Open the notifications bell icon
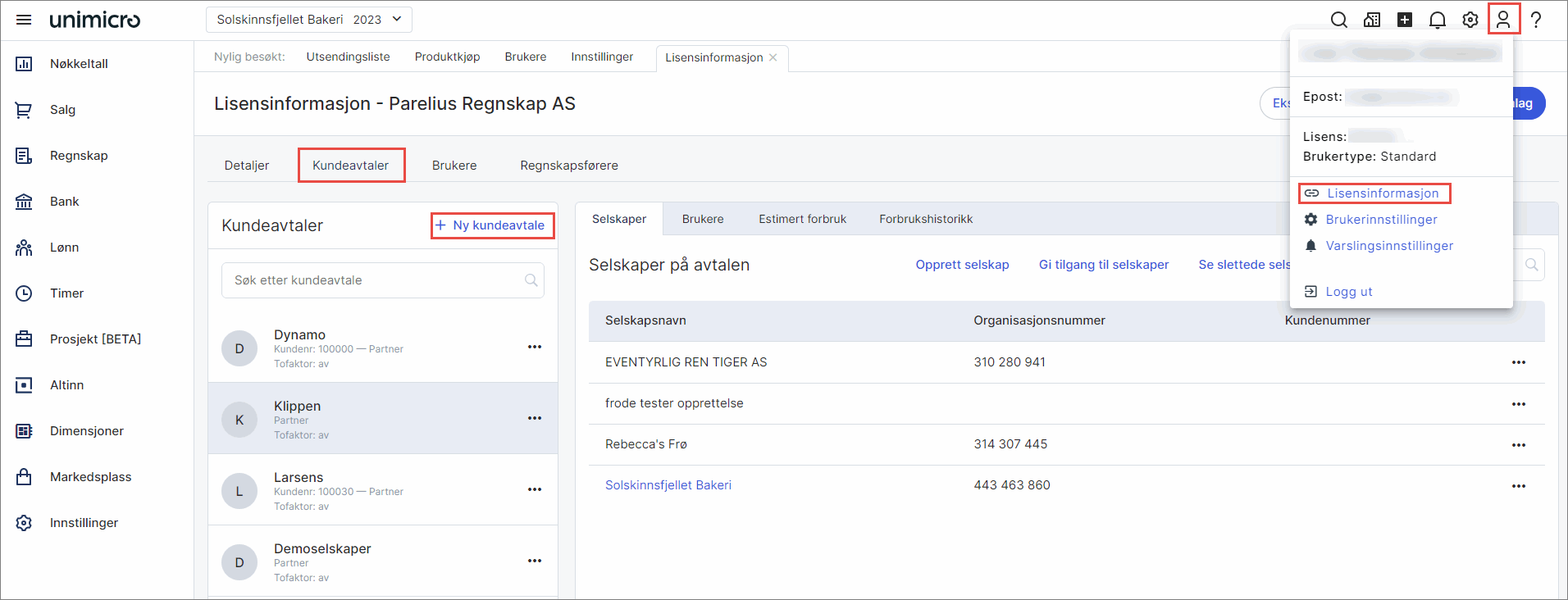The image size is (1568, 600). pyautogui.click(x=1437, y=20)
